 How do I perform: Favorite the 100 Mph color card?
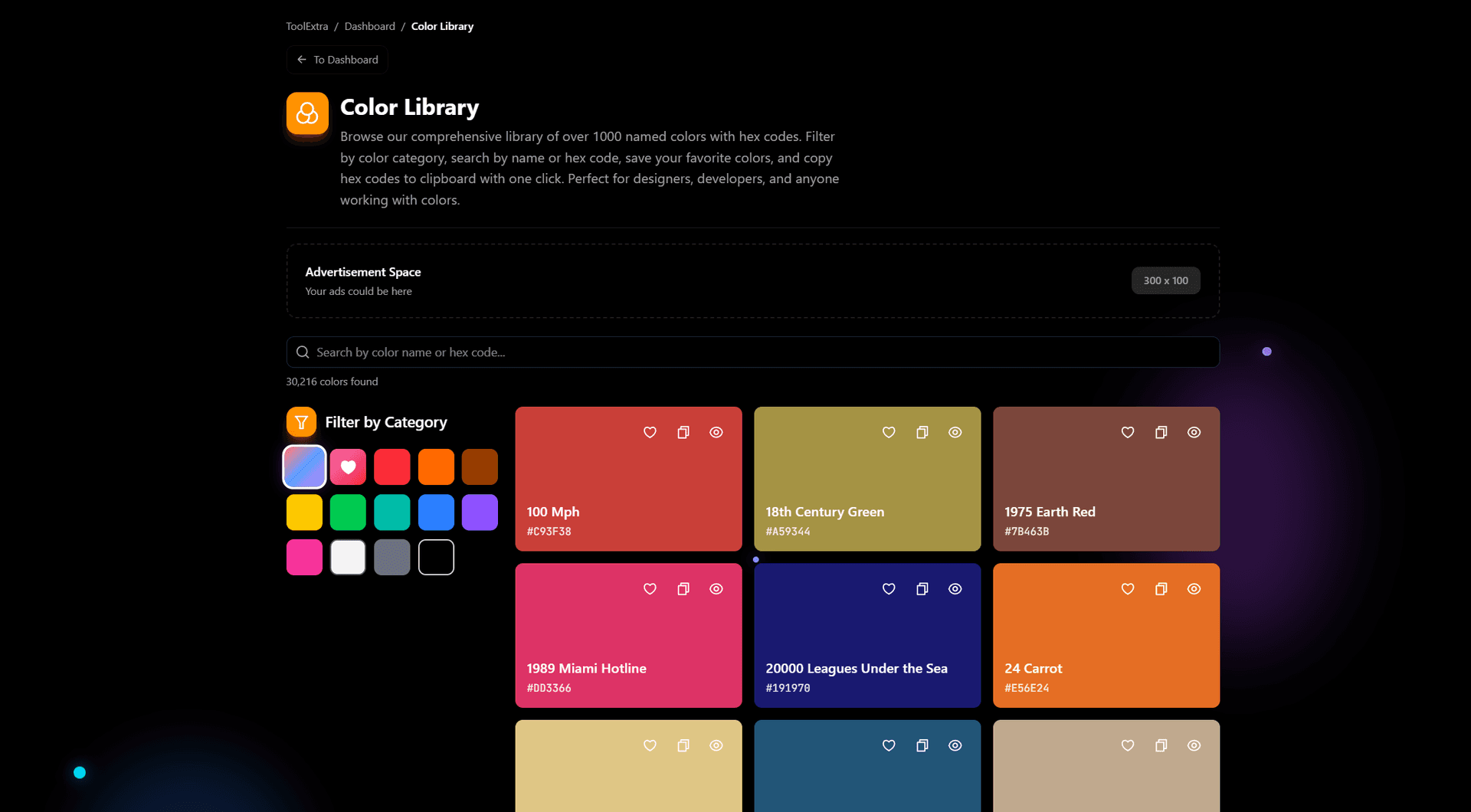click(650, 433)
